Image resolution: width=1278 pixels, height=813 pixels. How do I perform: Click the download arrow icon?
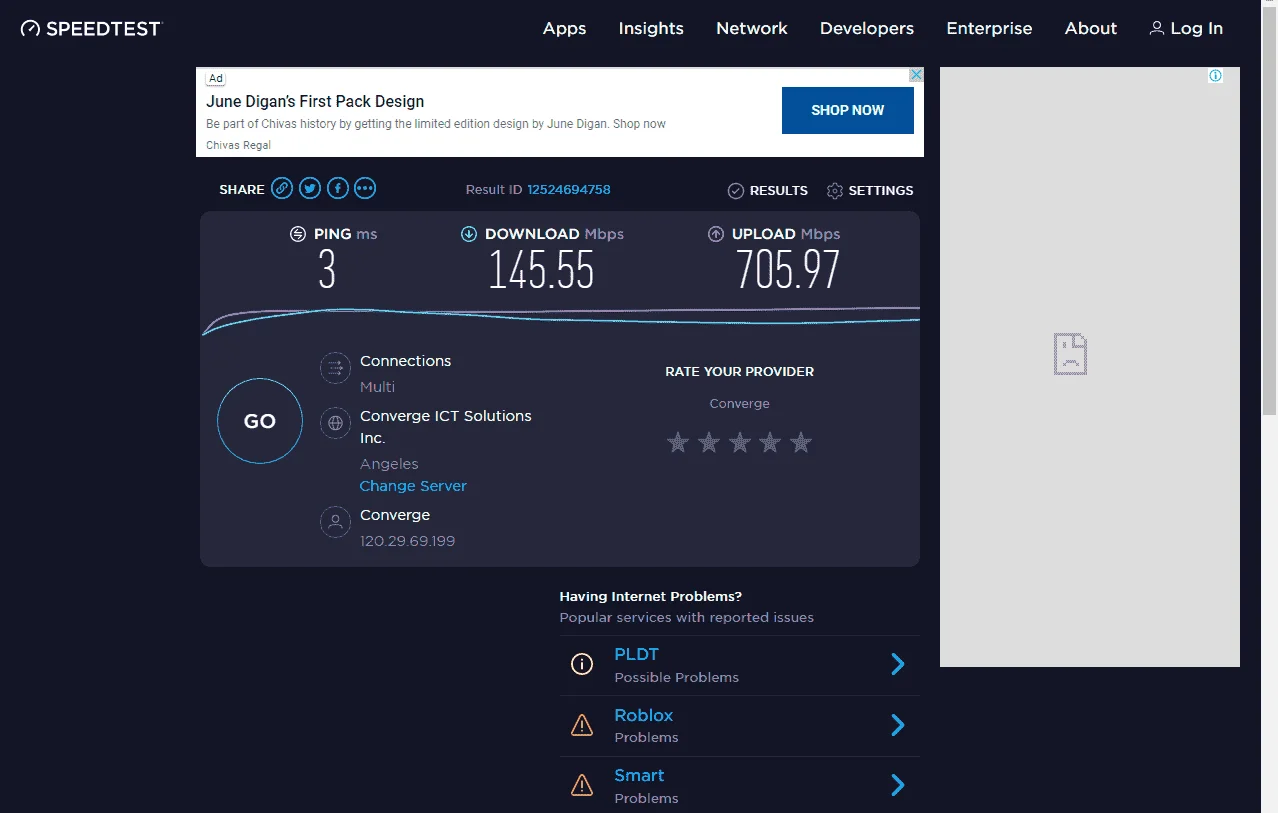pyautogui.click(x=468, y=234)
